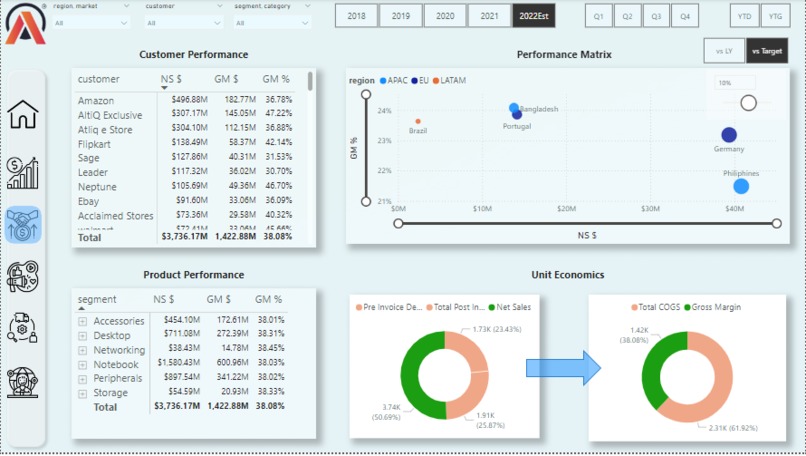Click the APAC legend color marker
806x456 pixels.
(383, 81)
